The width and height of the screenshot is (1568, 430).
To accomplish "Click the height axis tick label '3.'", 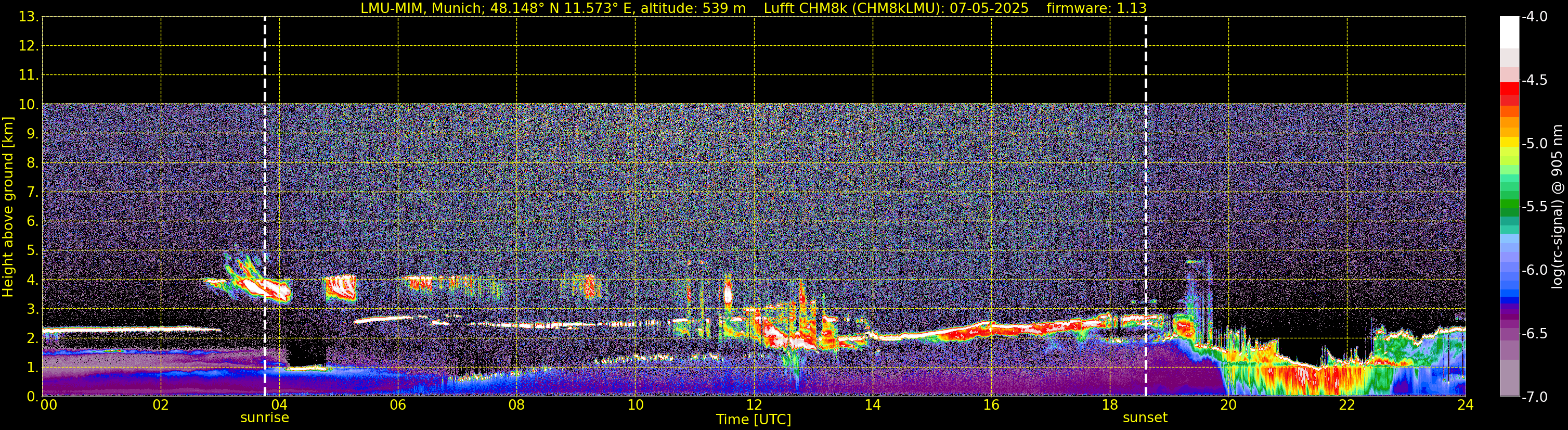I will coord(32,309).
